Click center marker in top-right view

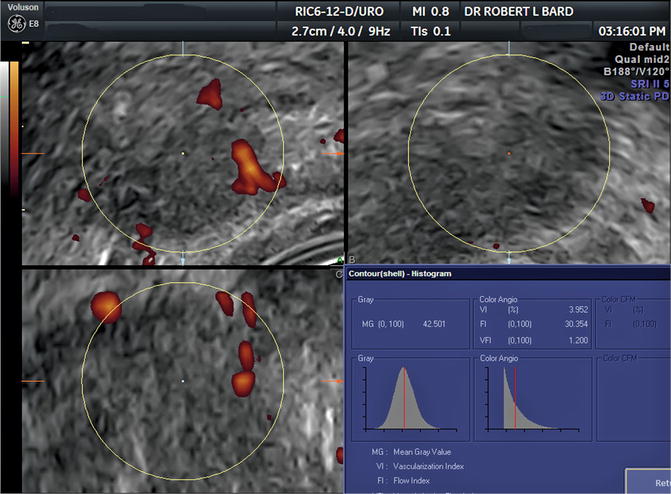[509, 154]
